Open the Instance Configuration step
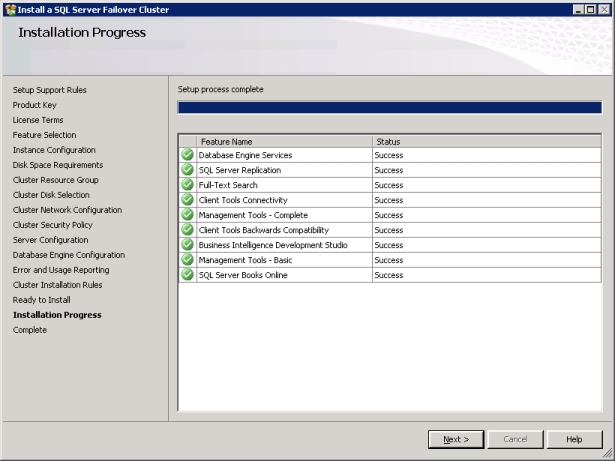The width and height of the screenshot is (615, 461). tap(54, 150)
